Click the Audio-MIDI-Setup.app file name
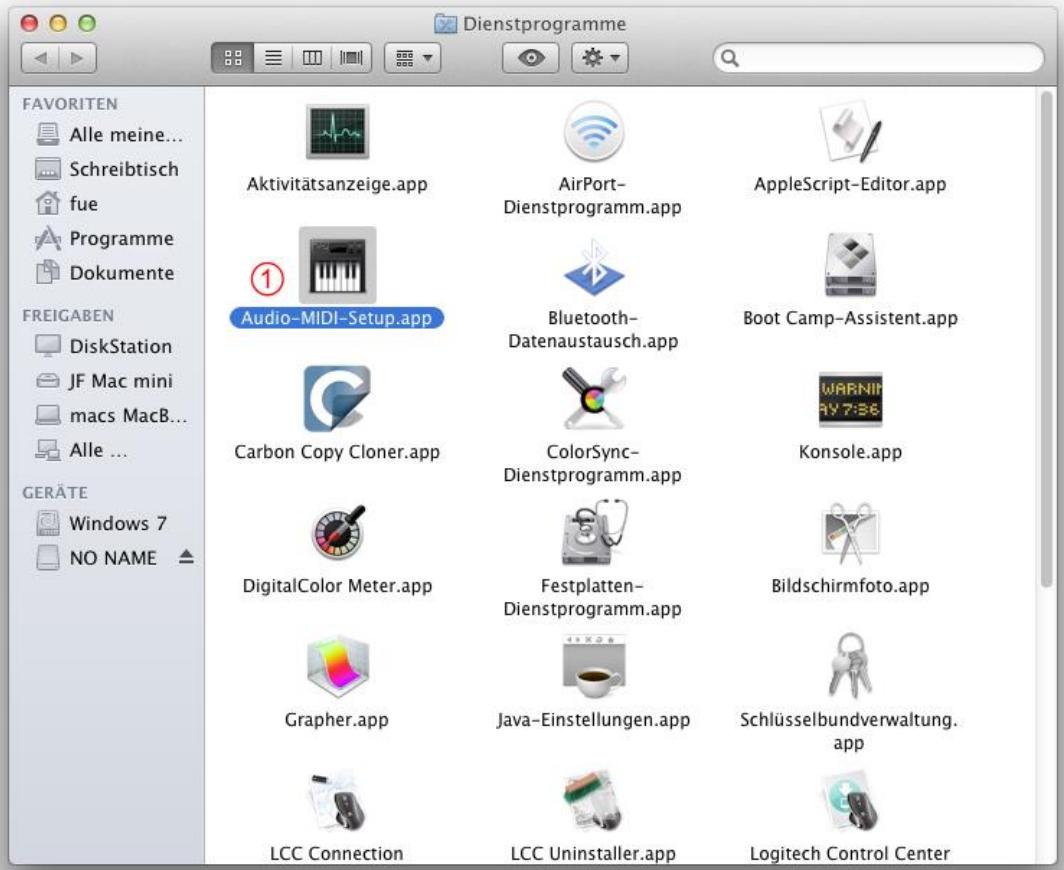Viewport: 1064px width, 870px height. point(337,318)
